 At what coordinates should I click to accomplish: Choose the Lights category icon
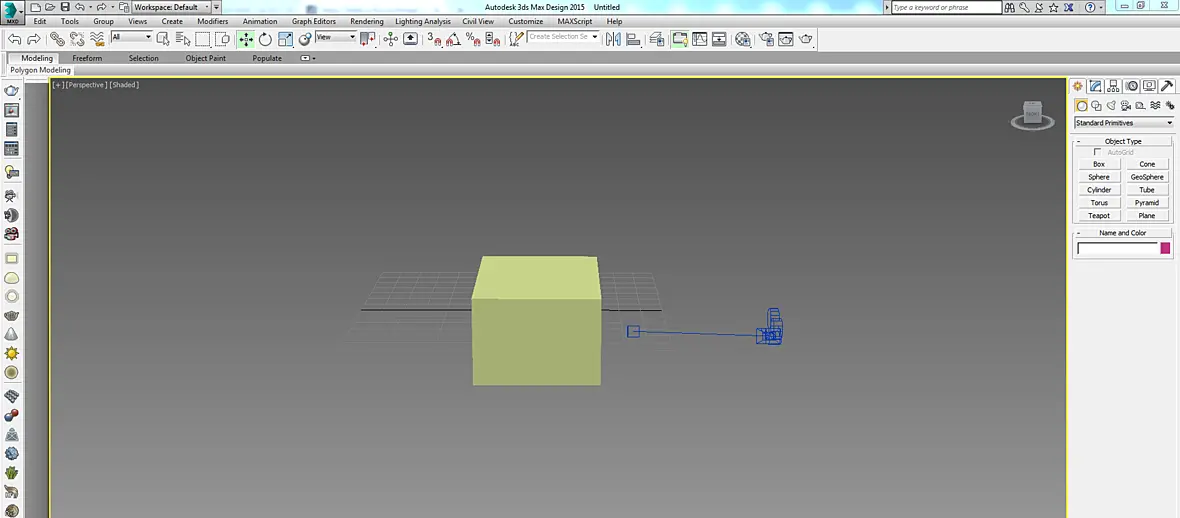[x=1111, y=105]
